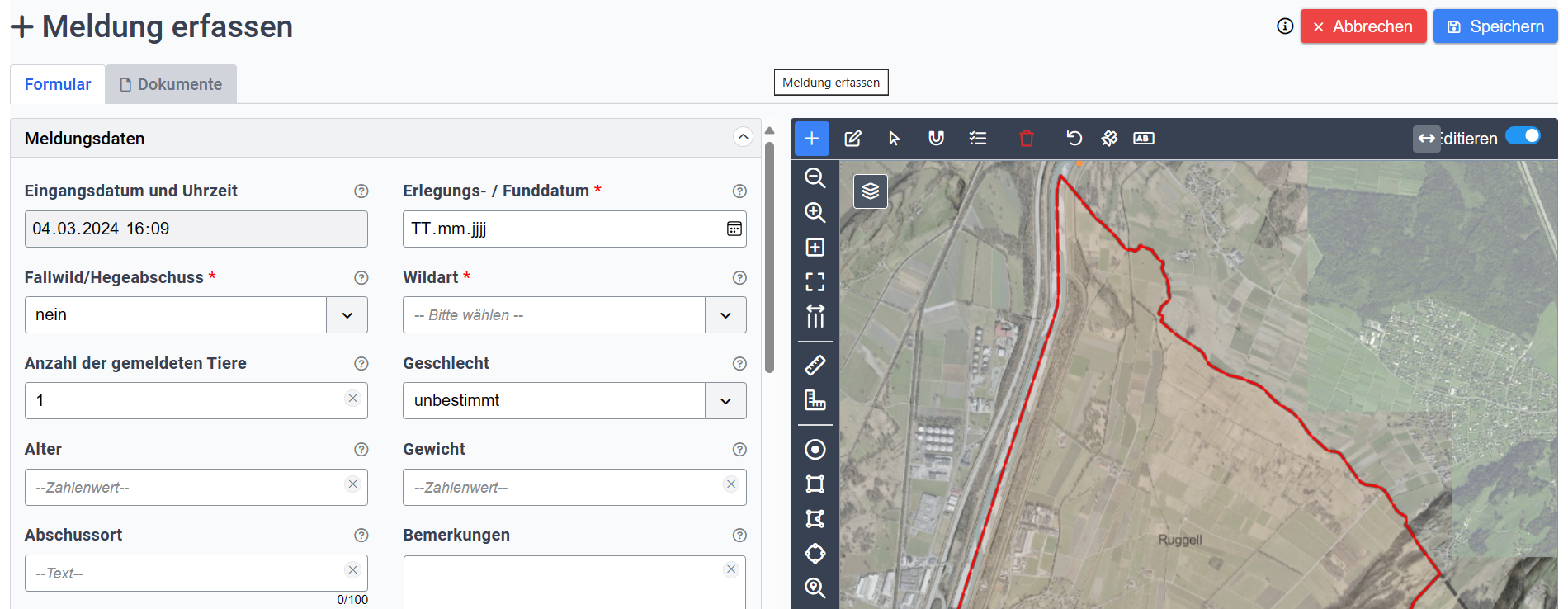Click the form's vertical scrollbar

tap(769, 256)
